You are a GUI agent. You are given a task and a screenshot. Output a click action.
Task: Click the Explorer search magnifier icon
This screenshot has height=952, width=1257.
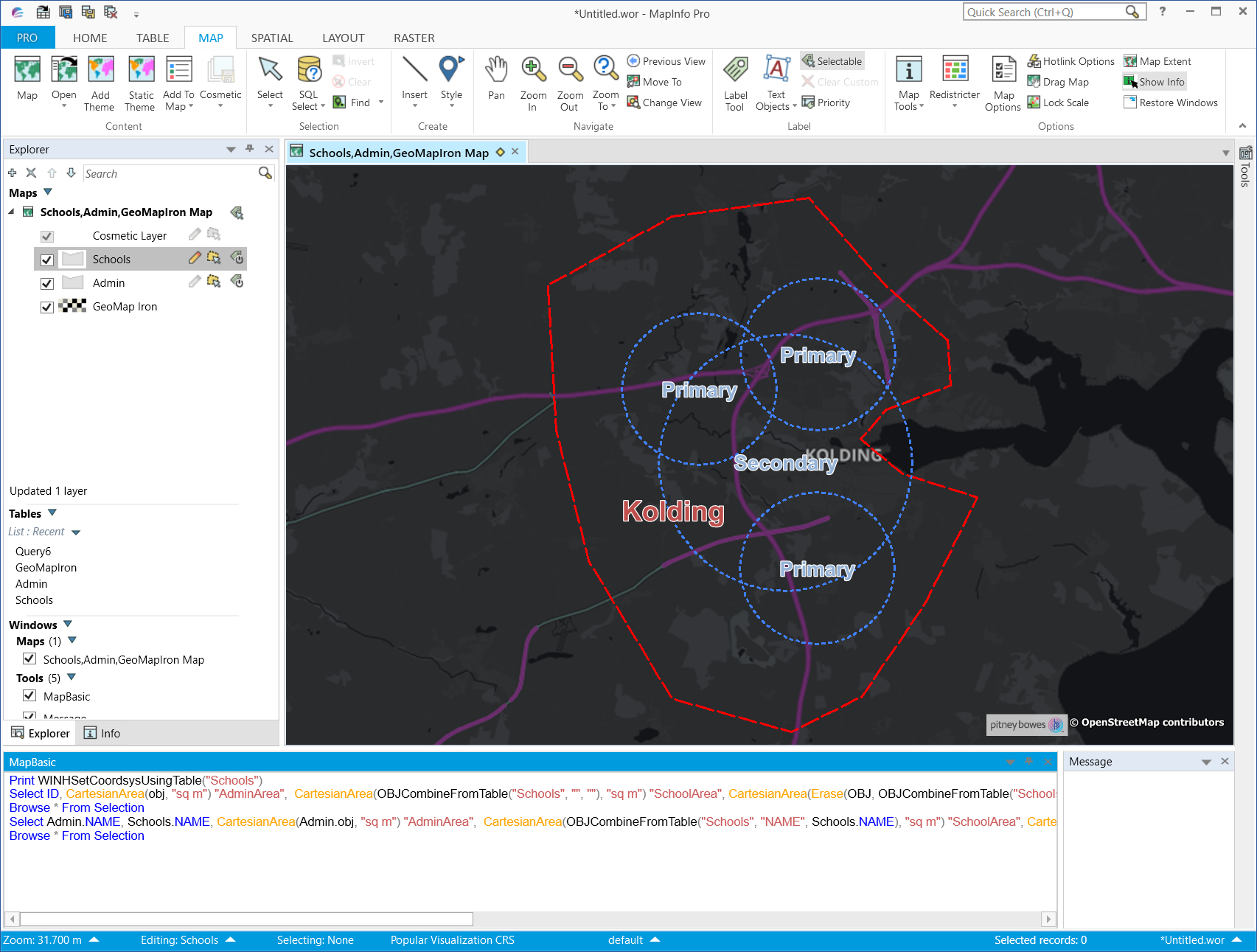(x=265, y=173)
